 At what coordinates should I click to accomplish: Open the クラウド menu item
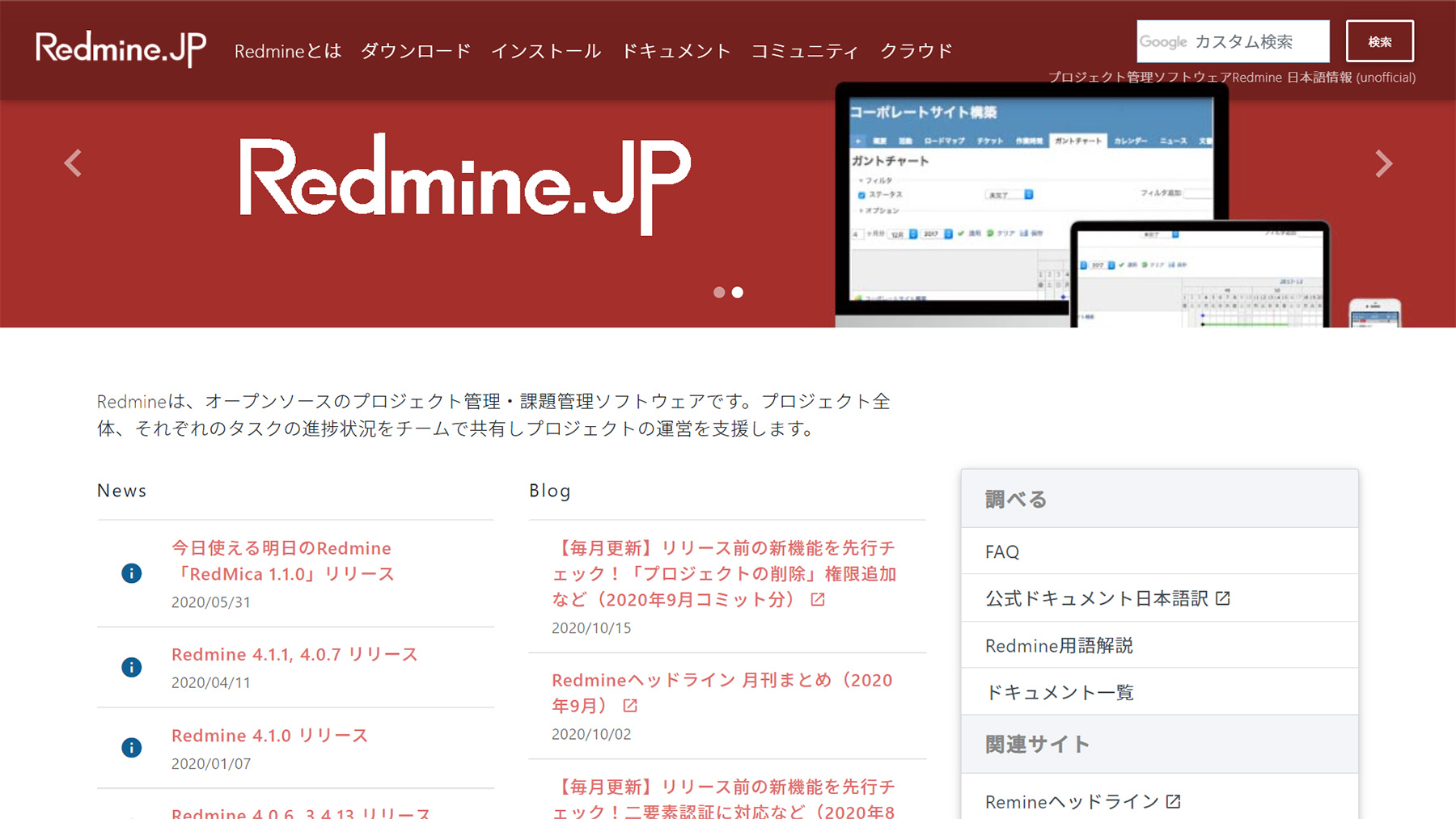(916, 51)
